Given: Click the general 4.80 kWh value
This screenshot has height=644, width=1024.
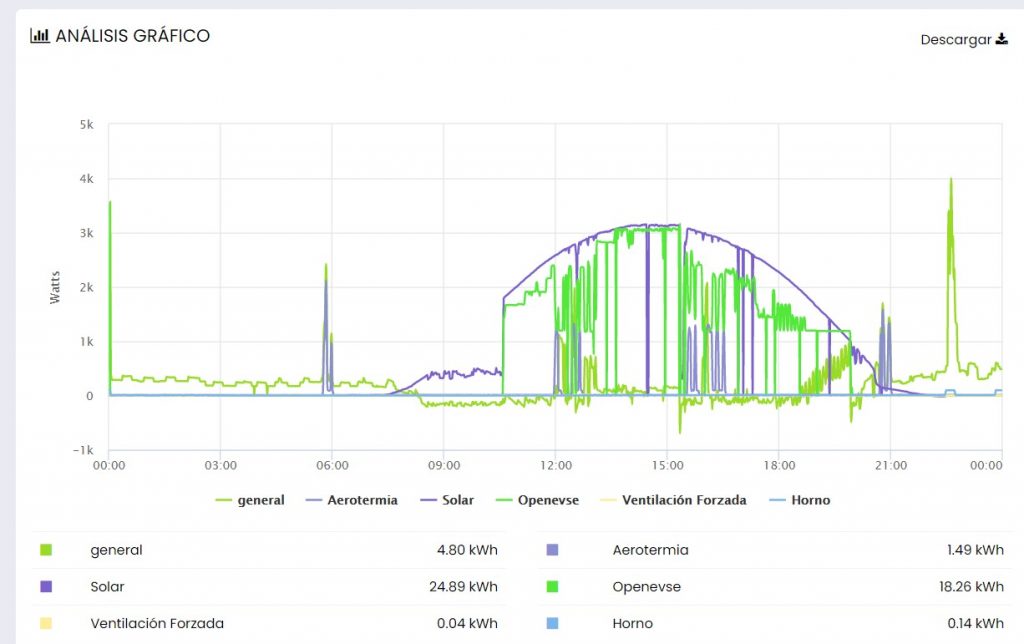Looking at the screenshot, I should click(x=467, y=550).
